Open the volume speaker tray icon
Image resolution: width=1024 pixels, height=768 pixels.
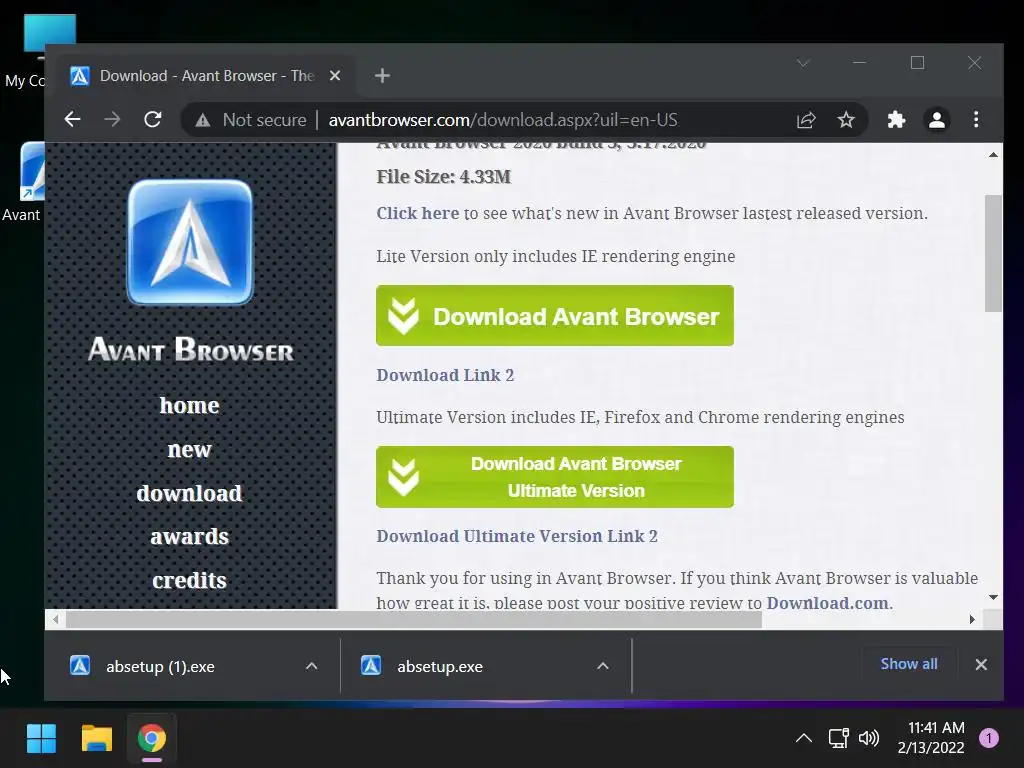coord(869,738)
